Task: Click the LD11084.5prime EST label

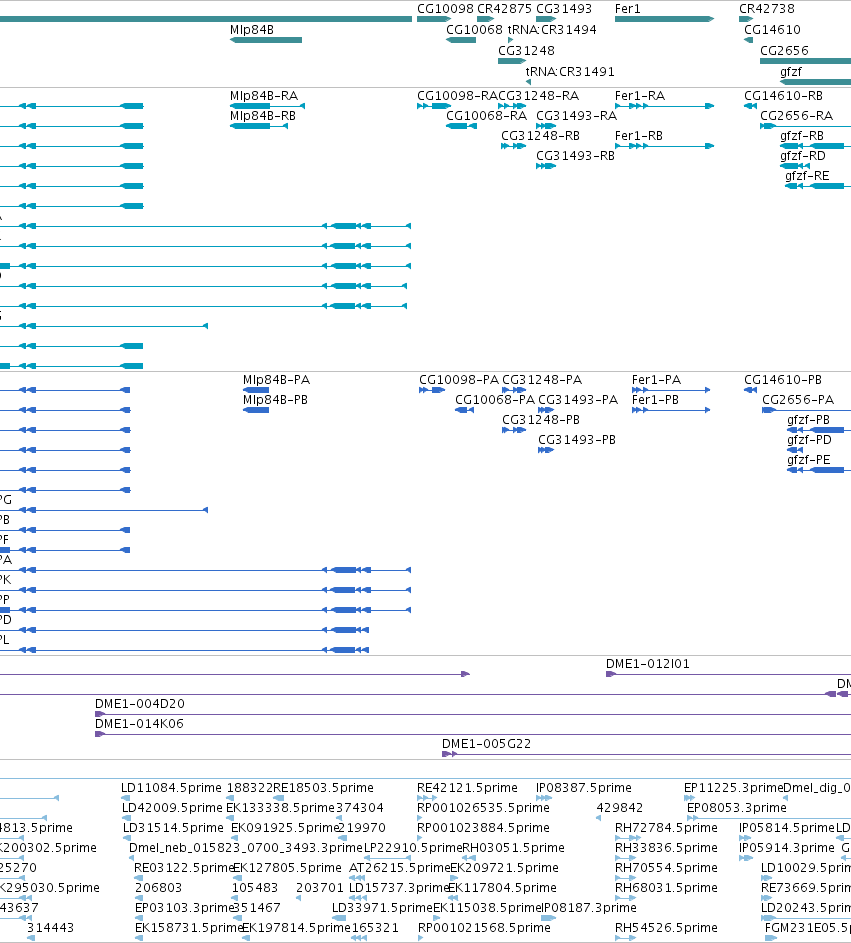Action: [171, 787]
